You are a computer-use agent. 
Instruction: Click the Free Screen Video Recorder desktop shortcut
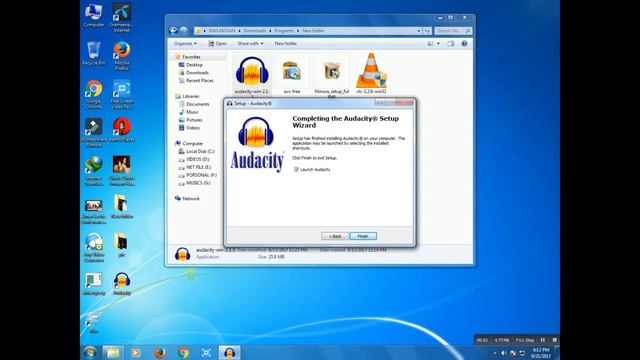click(122, 94)
